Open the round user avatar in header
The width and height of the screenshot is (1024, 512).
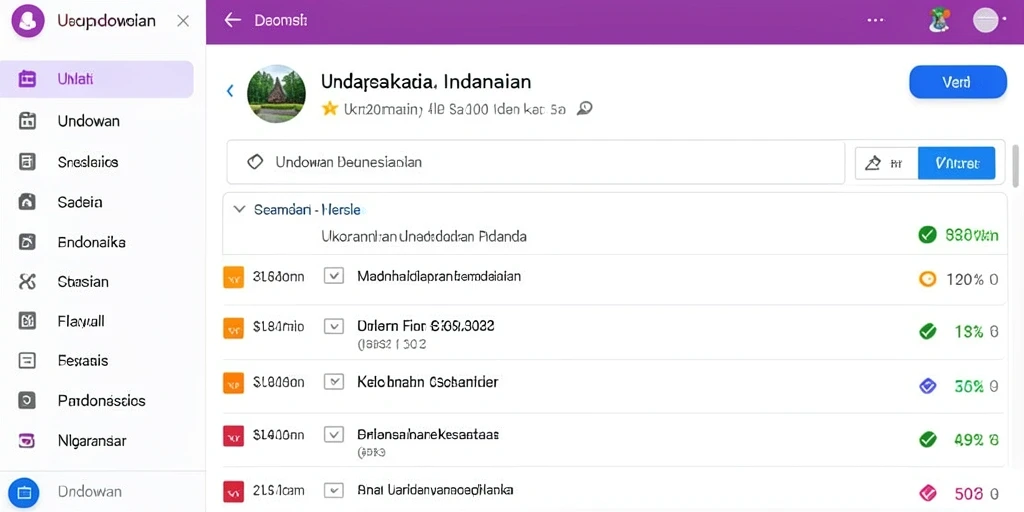tap(986, 21)
